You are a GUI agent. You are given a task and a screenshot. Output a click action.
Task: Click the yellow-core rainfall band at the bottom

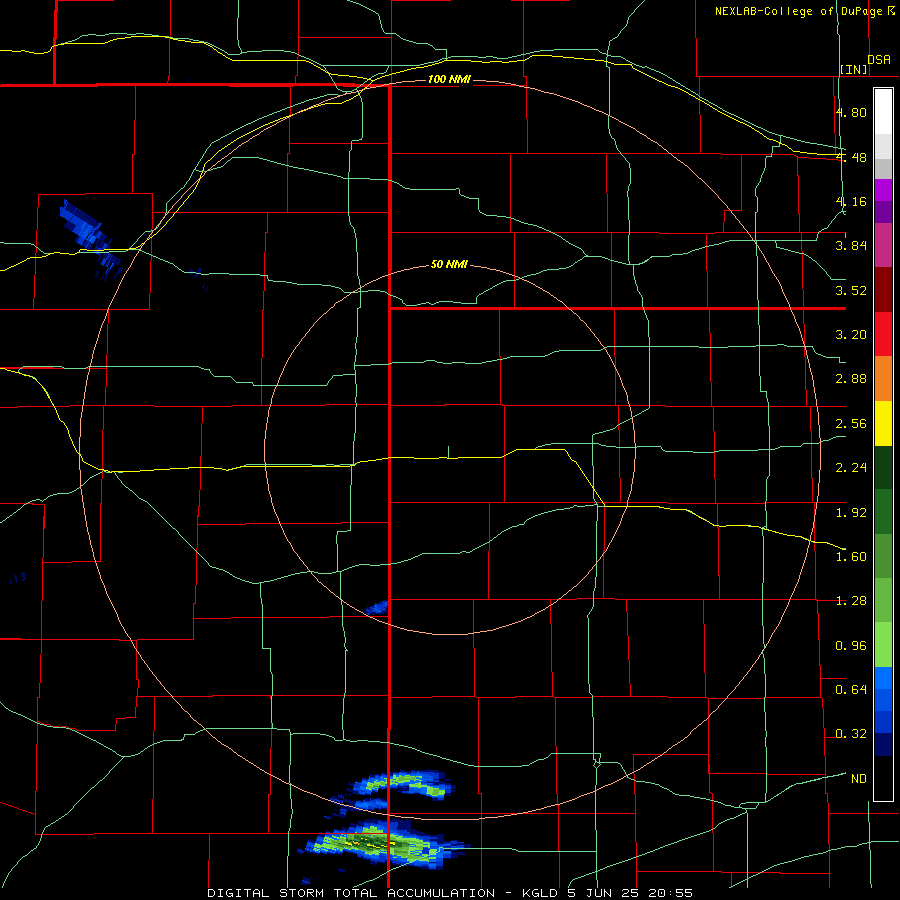point(383,844)
